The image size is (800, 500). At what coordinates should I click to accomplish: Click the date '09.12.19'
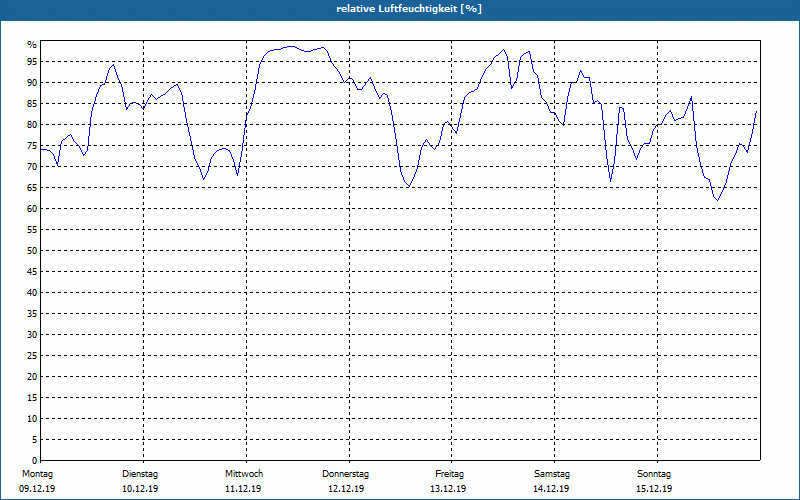tap(37, 489)
